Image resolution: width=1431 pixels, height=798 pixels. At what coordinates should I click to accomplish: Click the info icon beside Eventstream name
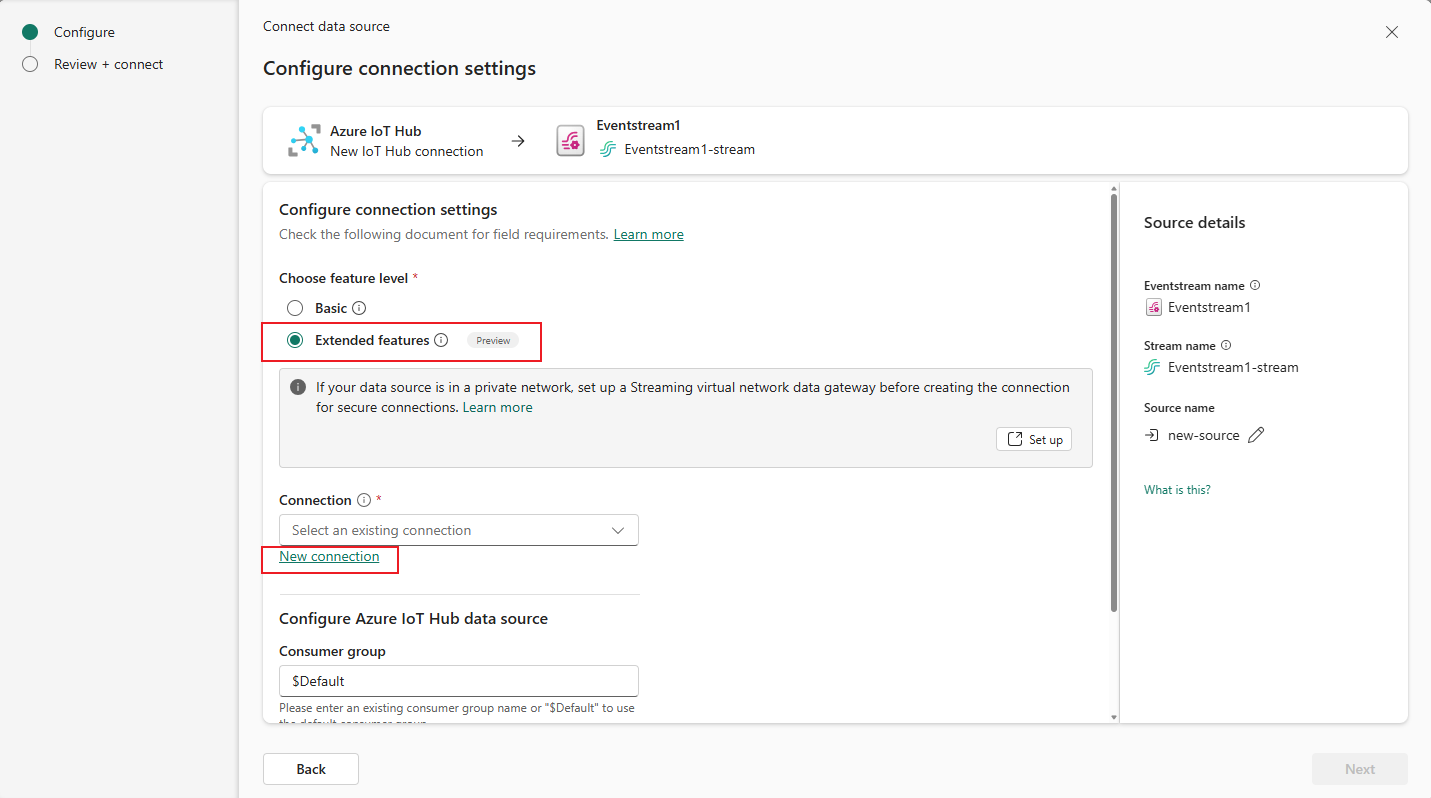[x=1255, y=285]
